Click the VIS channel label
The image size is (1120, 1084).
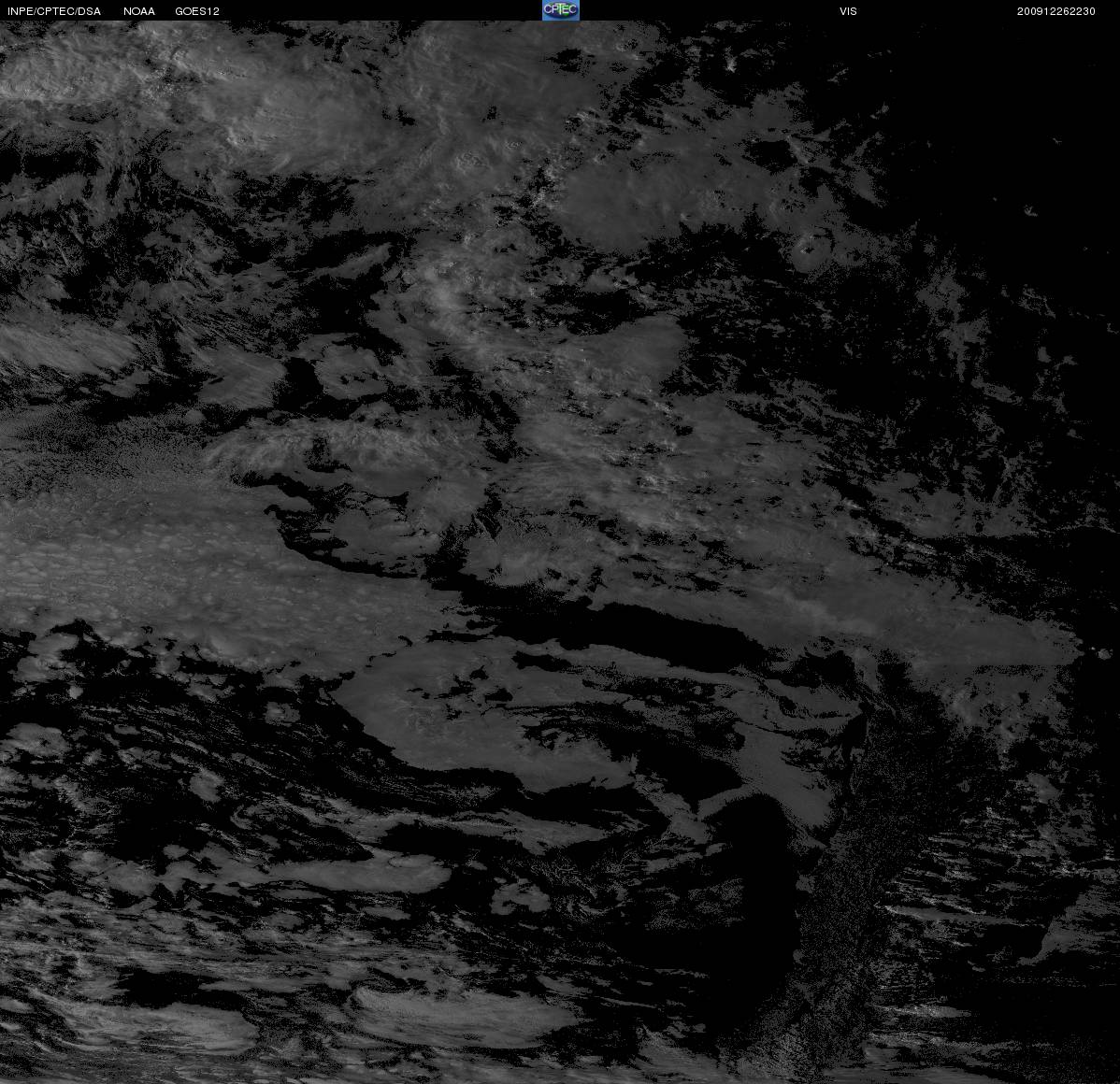click(x=848, y=11)
